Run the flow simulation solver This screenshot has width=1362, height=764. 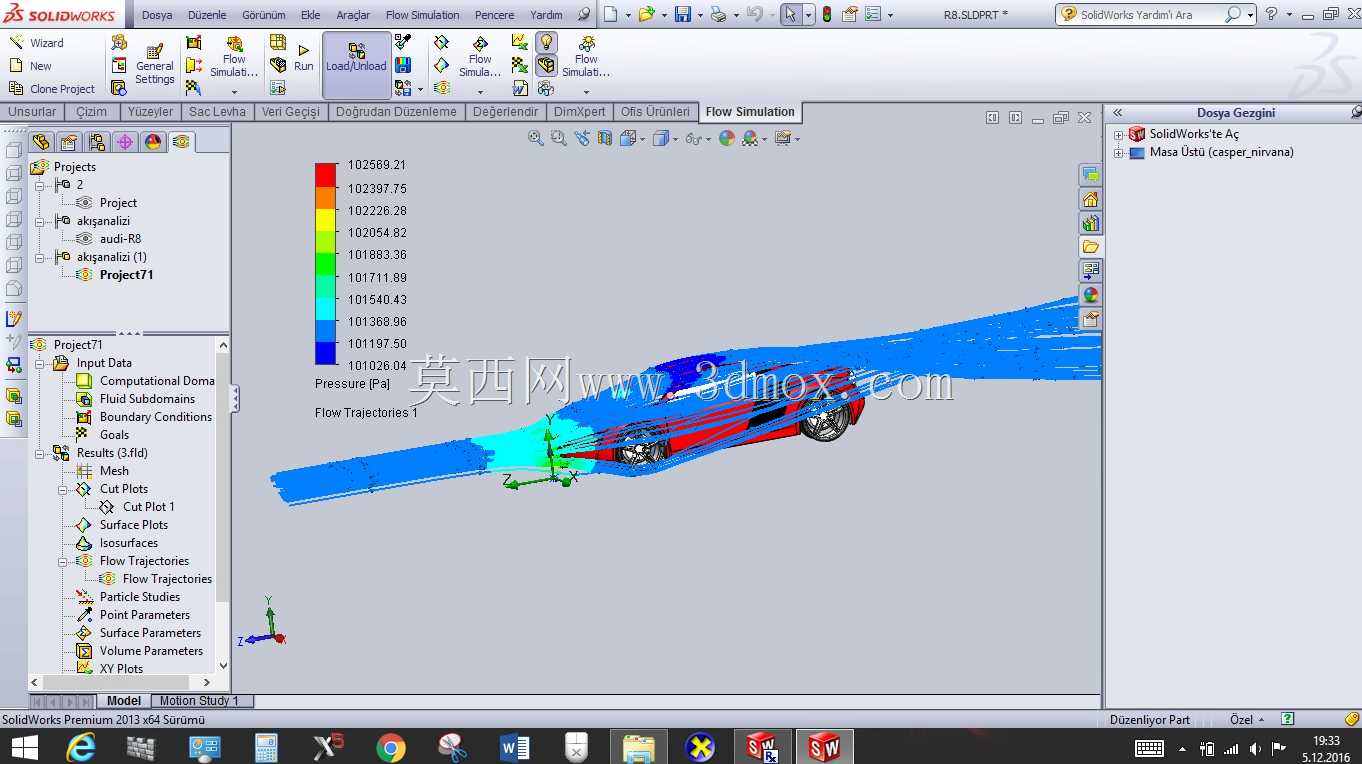(304, 59)
